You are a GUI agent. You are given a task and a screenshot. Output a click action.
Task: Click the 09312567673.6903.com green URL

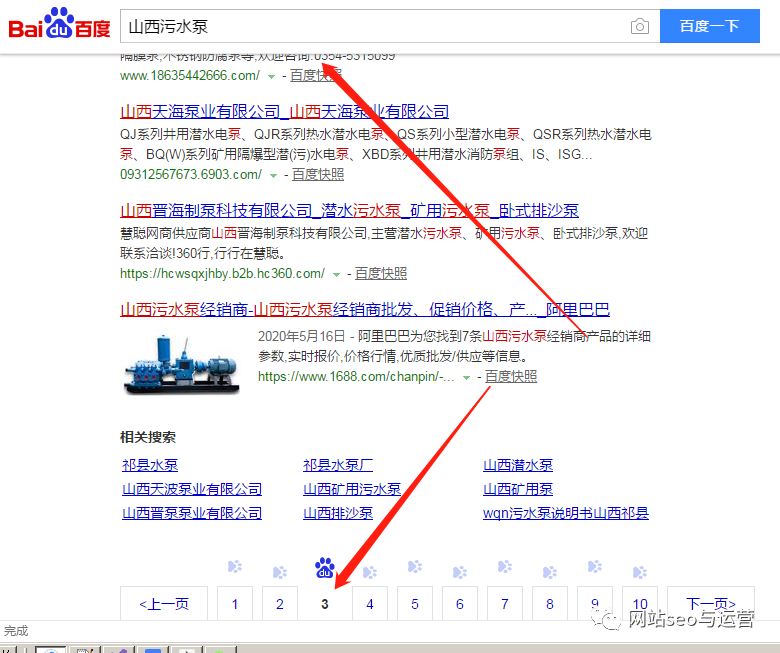(191, 175)
